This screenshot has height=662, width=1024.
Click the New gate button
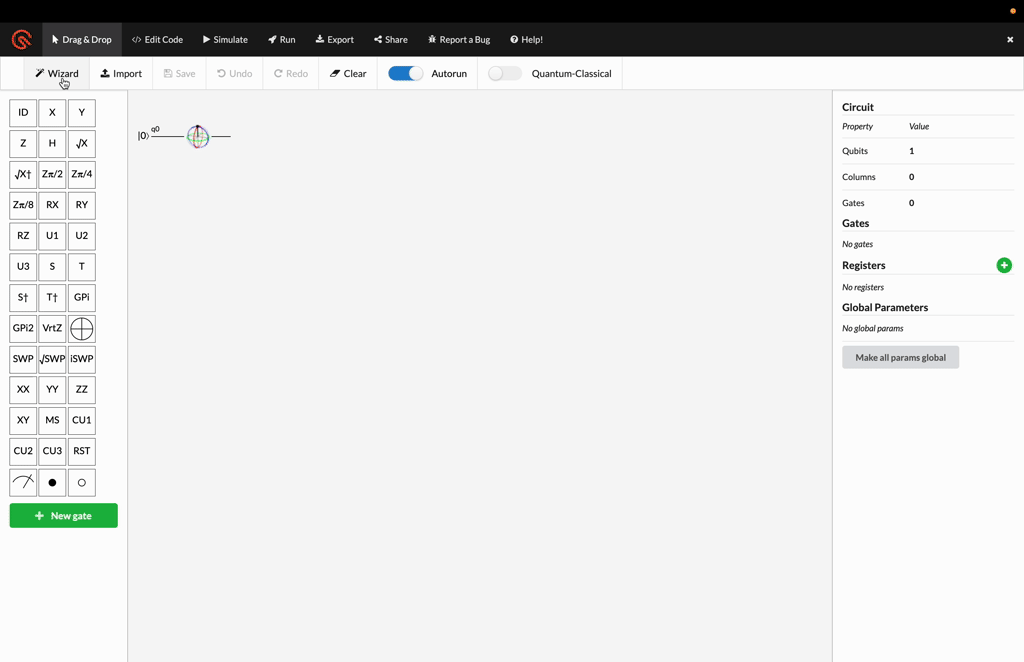click(63, 515)
